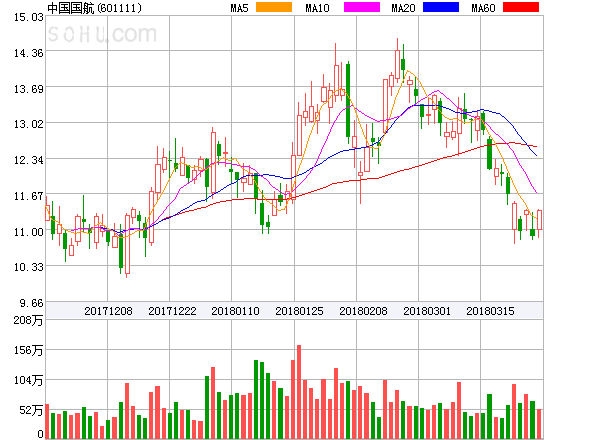Click the 20180315 date marker
Viewport: 600px width, 440px height.
(492, 311)
